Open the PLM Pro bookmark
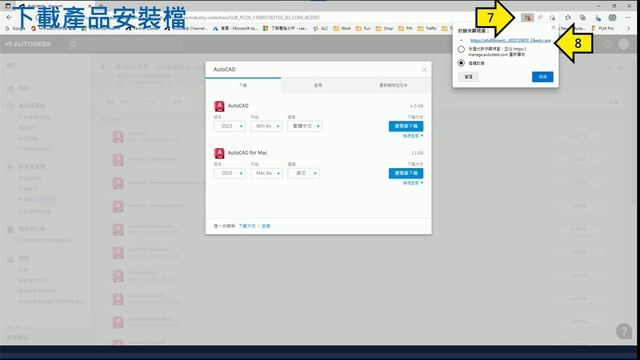This screenshot has height=360, width=640. [602, 29]
